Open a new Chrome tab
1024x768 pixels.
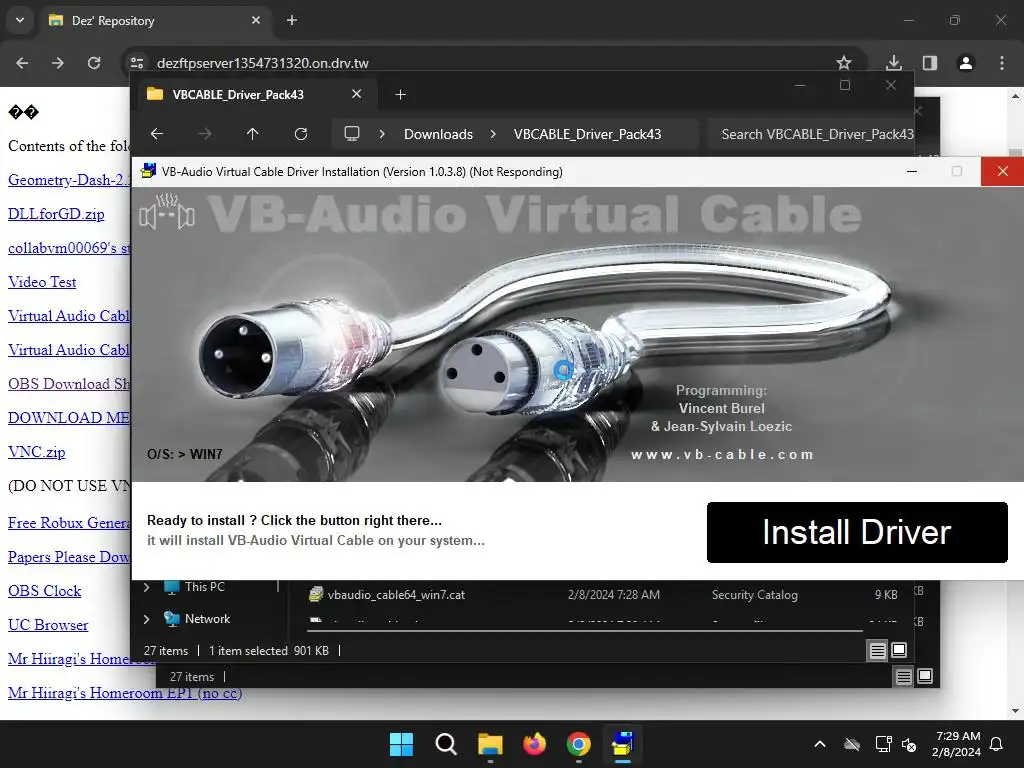(x=292, y=20)
